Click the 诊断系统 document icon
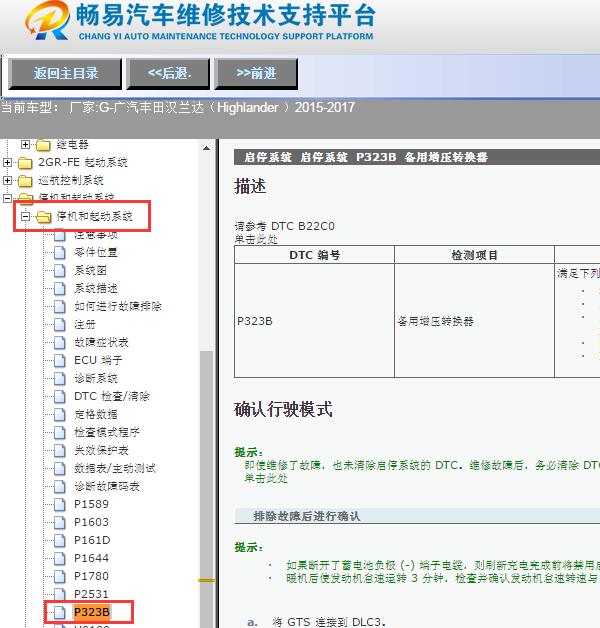 (60, 378)
